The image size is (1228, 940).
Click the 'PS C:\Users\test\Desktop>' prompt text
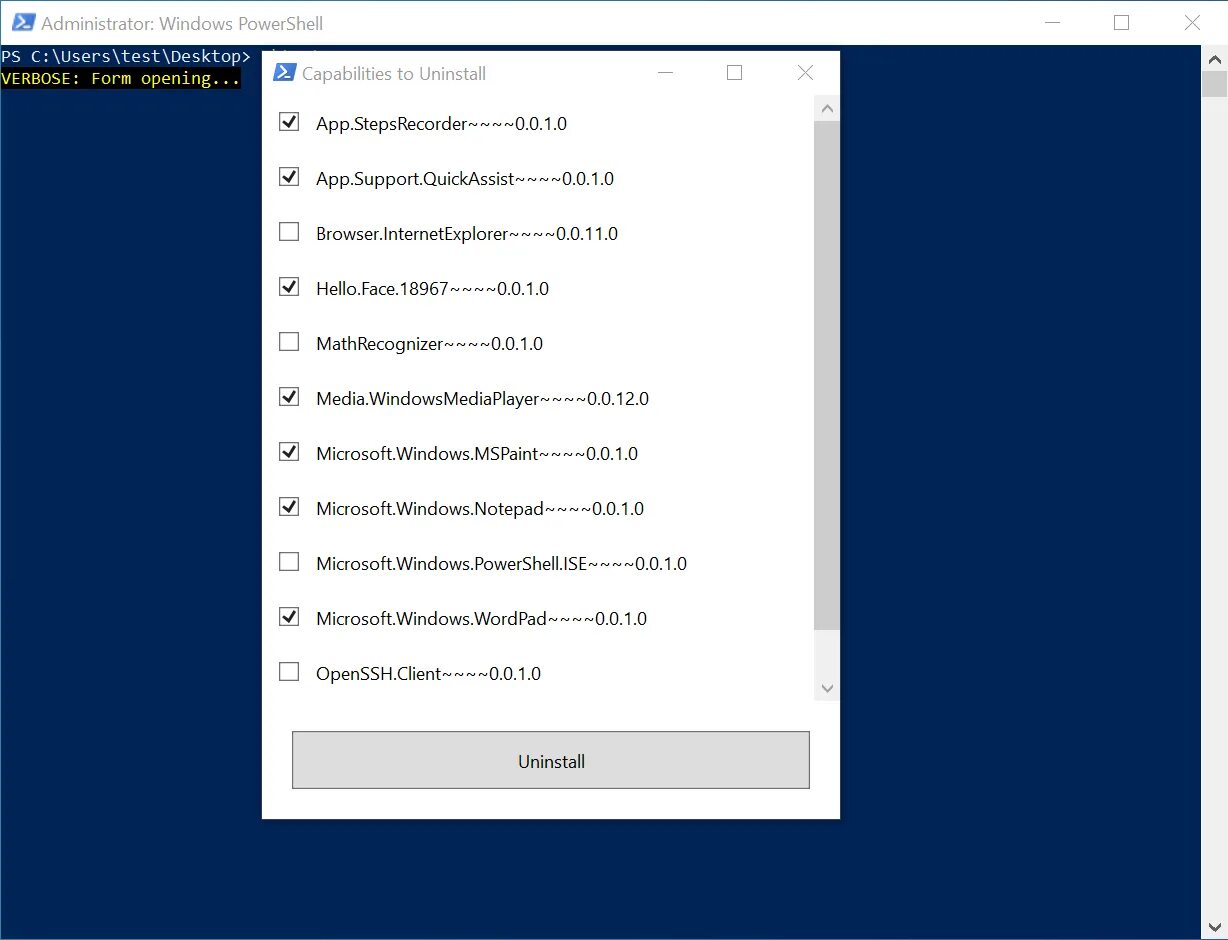click(126, 56)
